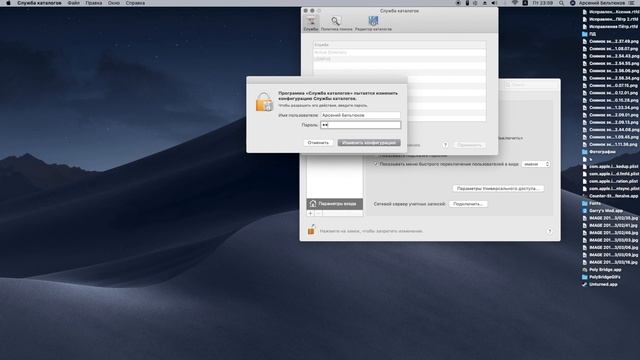Add a user with the plus button
640x360 pixels.
(x=310, y=213)
